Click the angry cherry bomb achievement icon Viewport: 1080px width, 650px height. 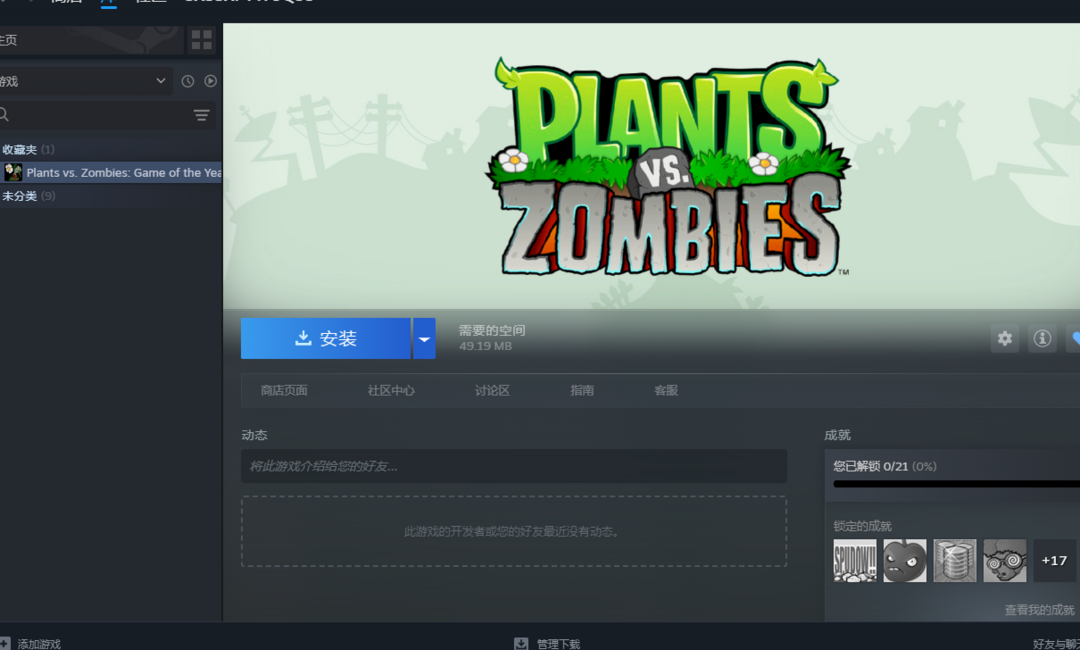pos(905,561)
